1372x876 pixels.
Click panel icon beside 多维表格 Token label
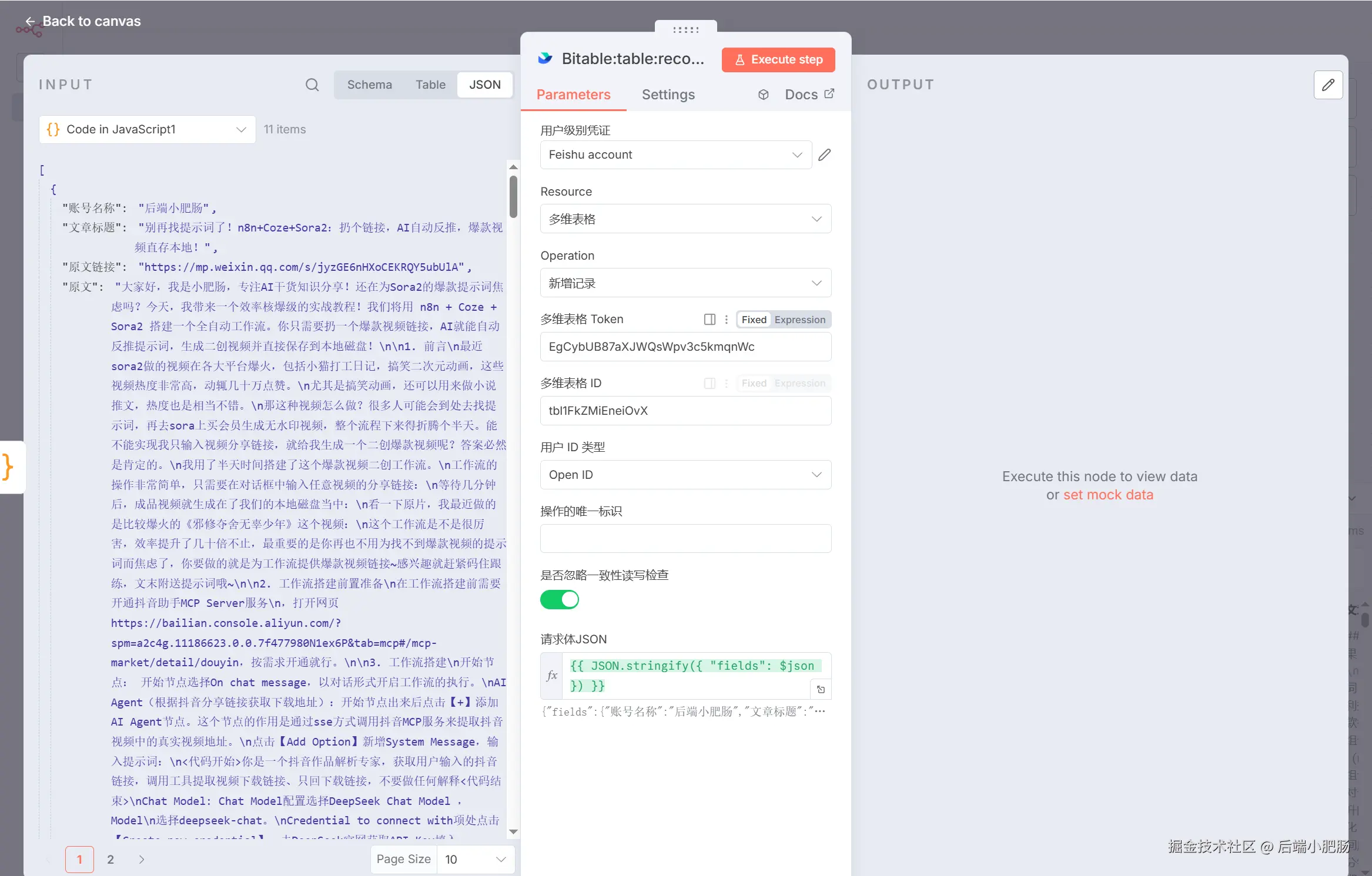coord(710,319)
